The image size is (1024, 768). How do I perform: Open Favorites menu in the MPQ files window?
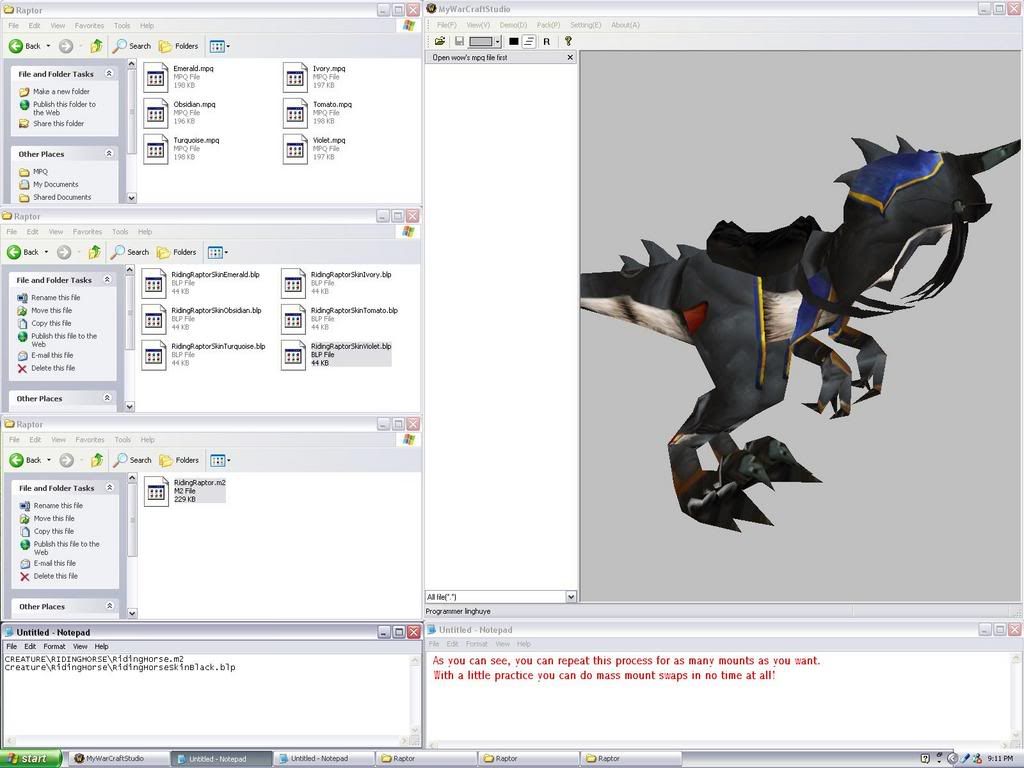[89, 25]
